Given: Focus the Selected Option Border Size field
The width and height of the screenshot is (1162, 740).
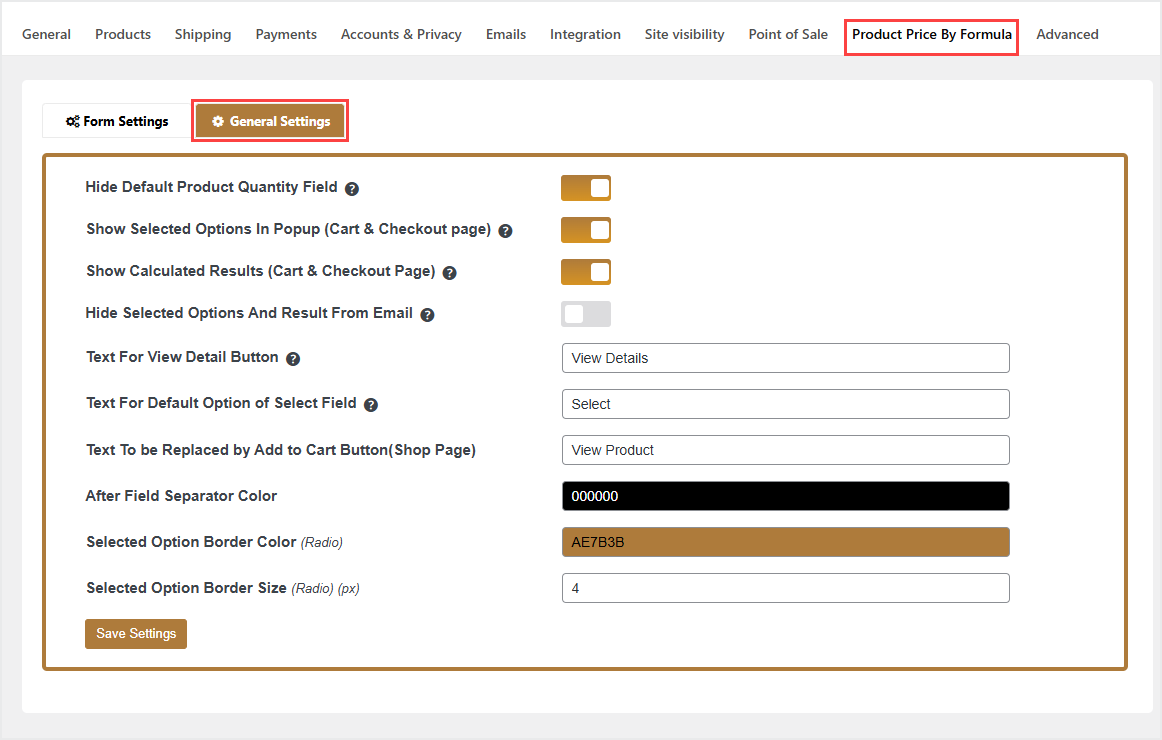Looking at the screenshot, I should click(x=785, y=588).
